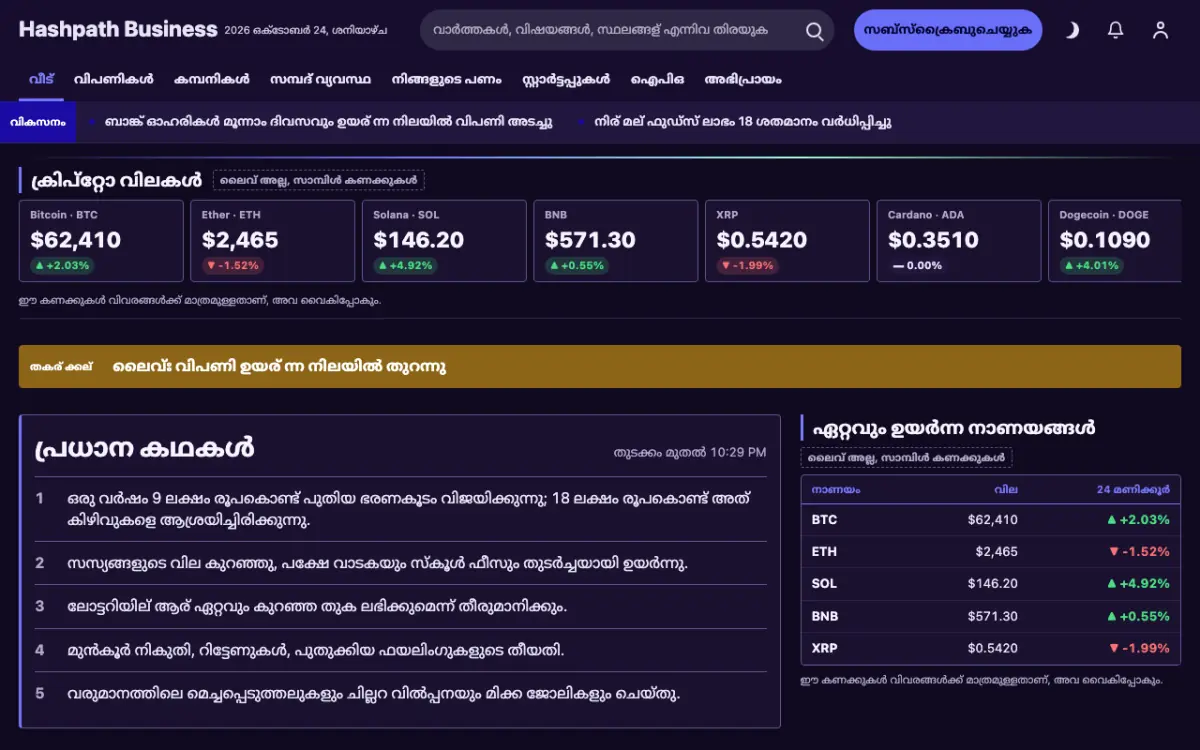Click the ഏറ്റവും ഉയർന്ന നാണയങ്ങൾ heading

[953, 428]
